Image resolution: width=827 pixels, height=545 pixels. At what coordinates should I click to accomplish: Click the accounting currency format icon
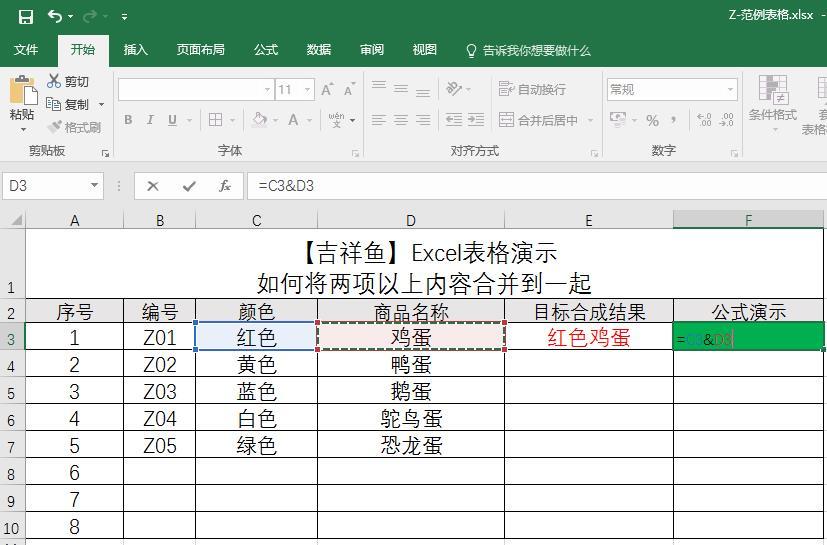tap(618, 120)
